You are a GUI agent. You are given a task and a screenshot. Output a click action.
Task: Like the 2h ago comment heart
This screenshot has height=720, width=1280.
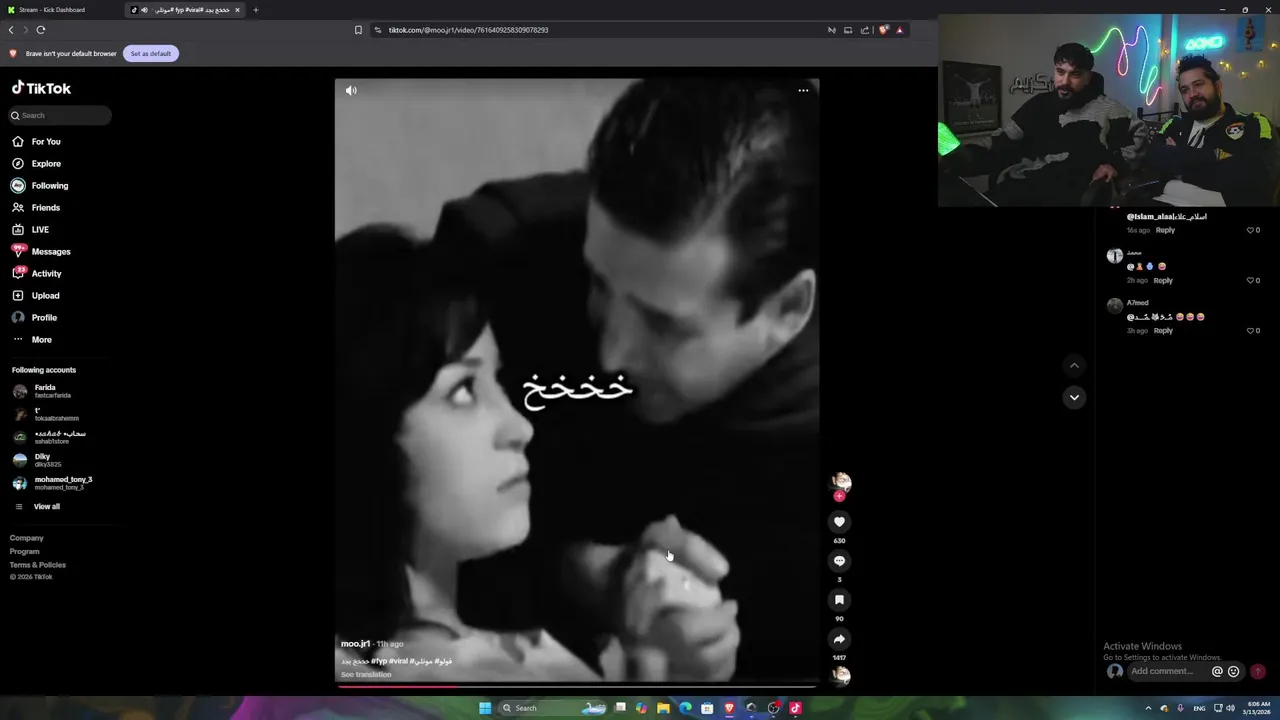[1250, 280]
